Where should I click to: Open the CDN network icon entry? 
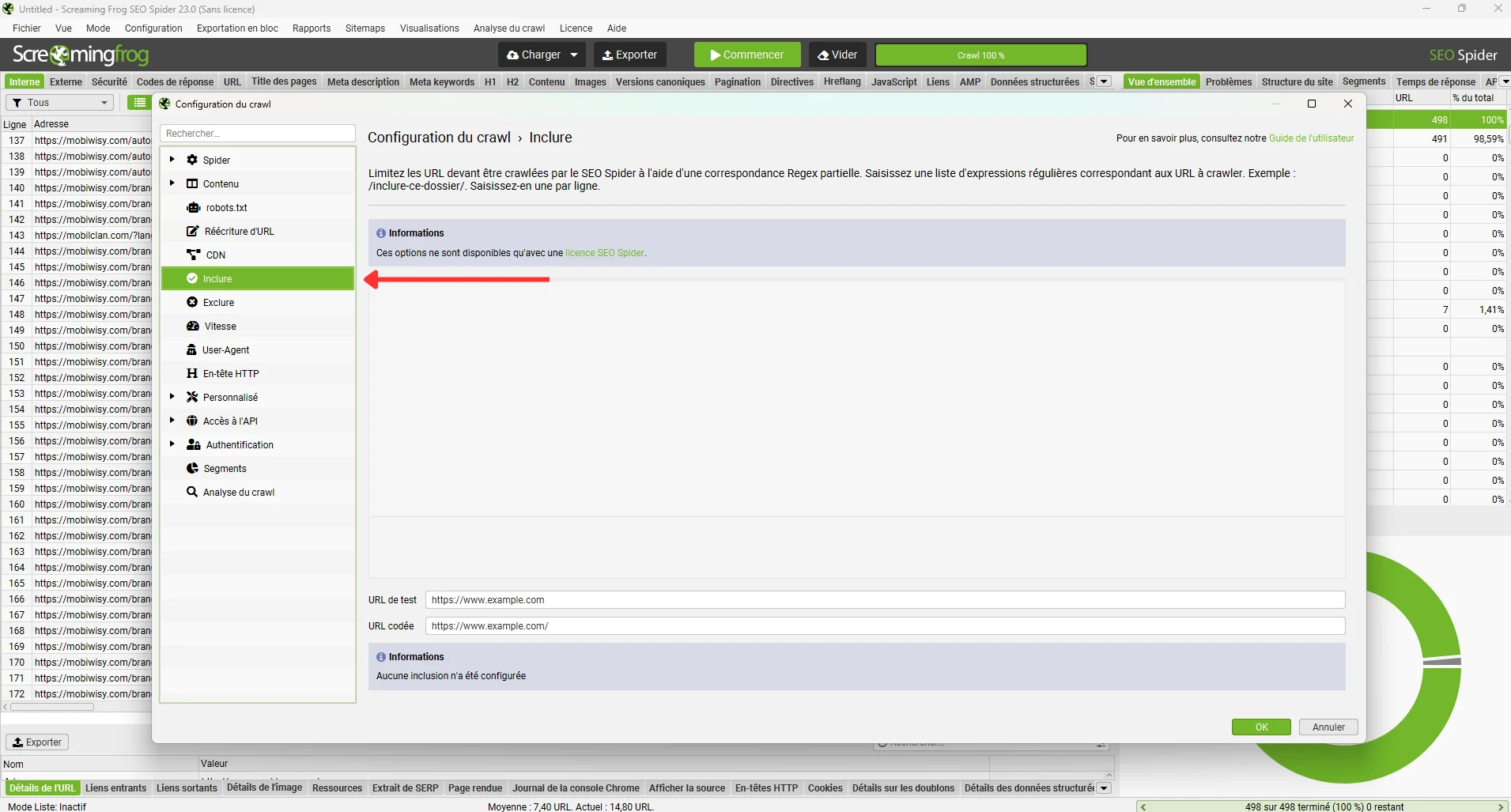(x=193, y=255)
